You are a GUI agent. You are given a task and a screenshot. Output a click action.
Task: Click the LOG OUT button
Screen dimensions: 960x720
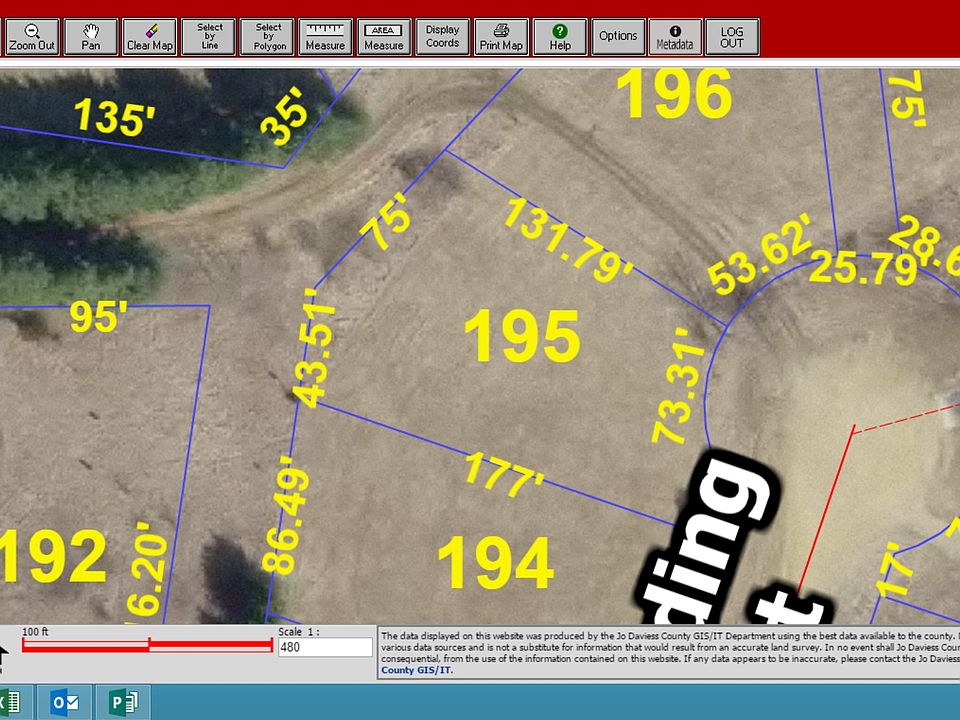click(732, 37)
